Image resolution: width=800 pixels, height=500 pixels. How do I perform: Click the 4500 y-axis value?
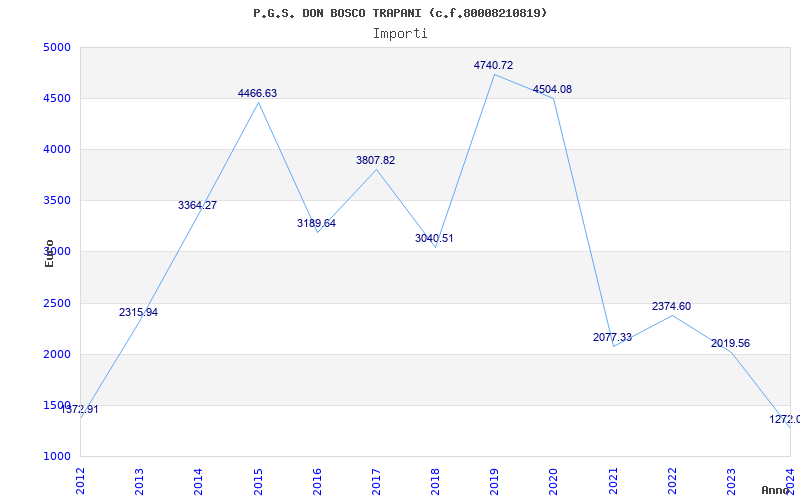(x=57, y=98)
